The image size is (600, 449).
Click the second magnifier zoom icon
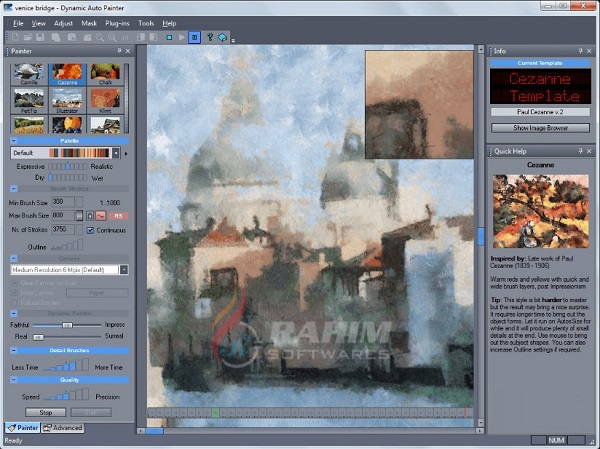pos(112,37)
